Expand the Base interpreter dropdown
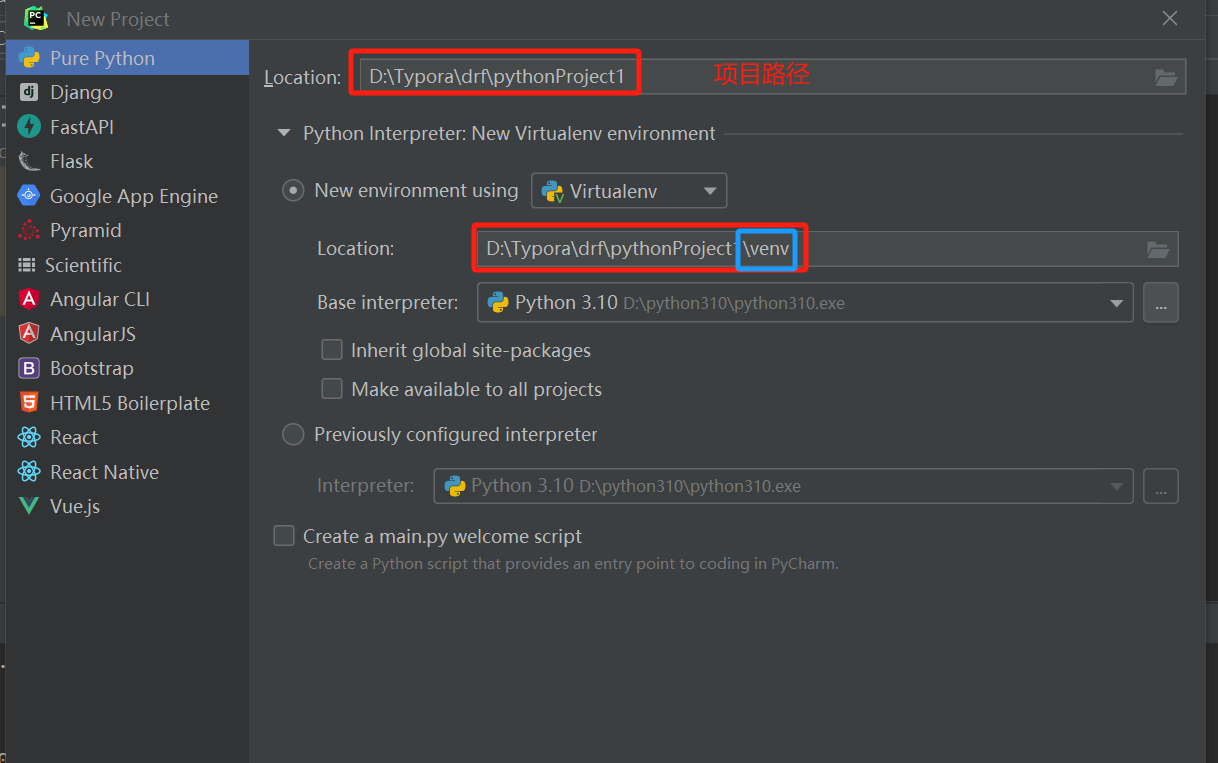Viewport: 1218px width, 763px height. pyautogui.click(x=1117, y=303)
